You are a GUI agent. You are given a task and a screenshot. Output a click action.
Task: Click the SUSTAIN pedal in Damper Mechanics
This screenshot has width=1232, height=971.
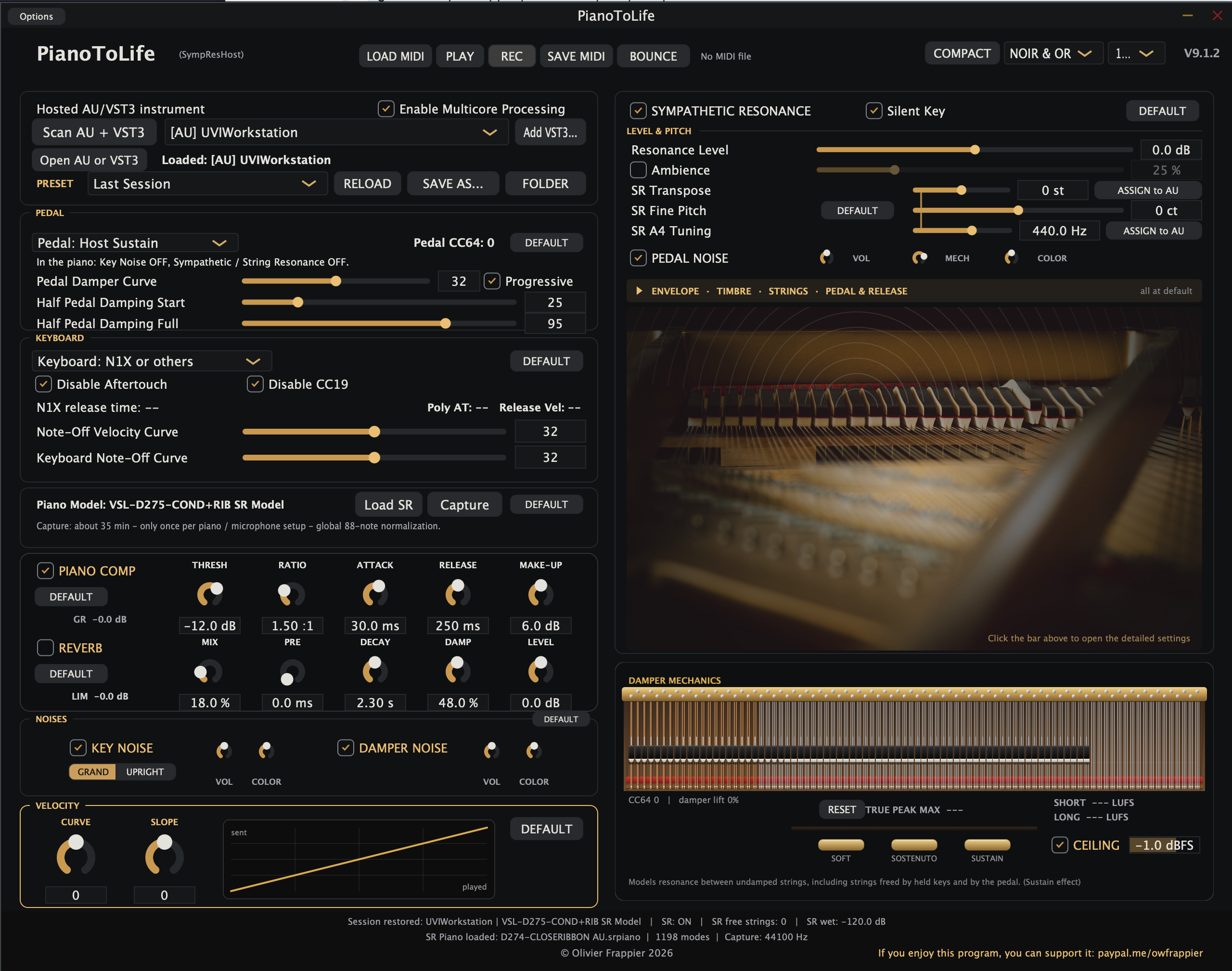tap(987, 845)
